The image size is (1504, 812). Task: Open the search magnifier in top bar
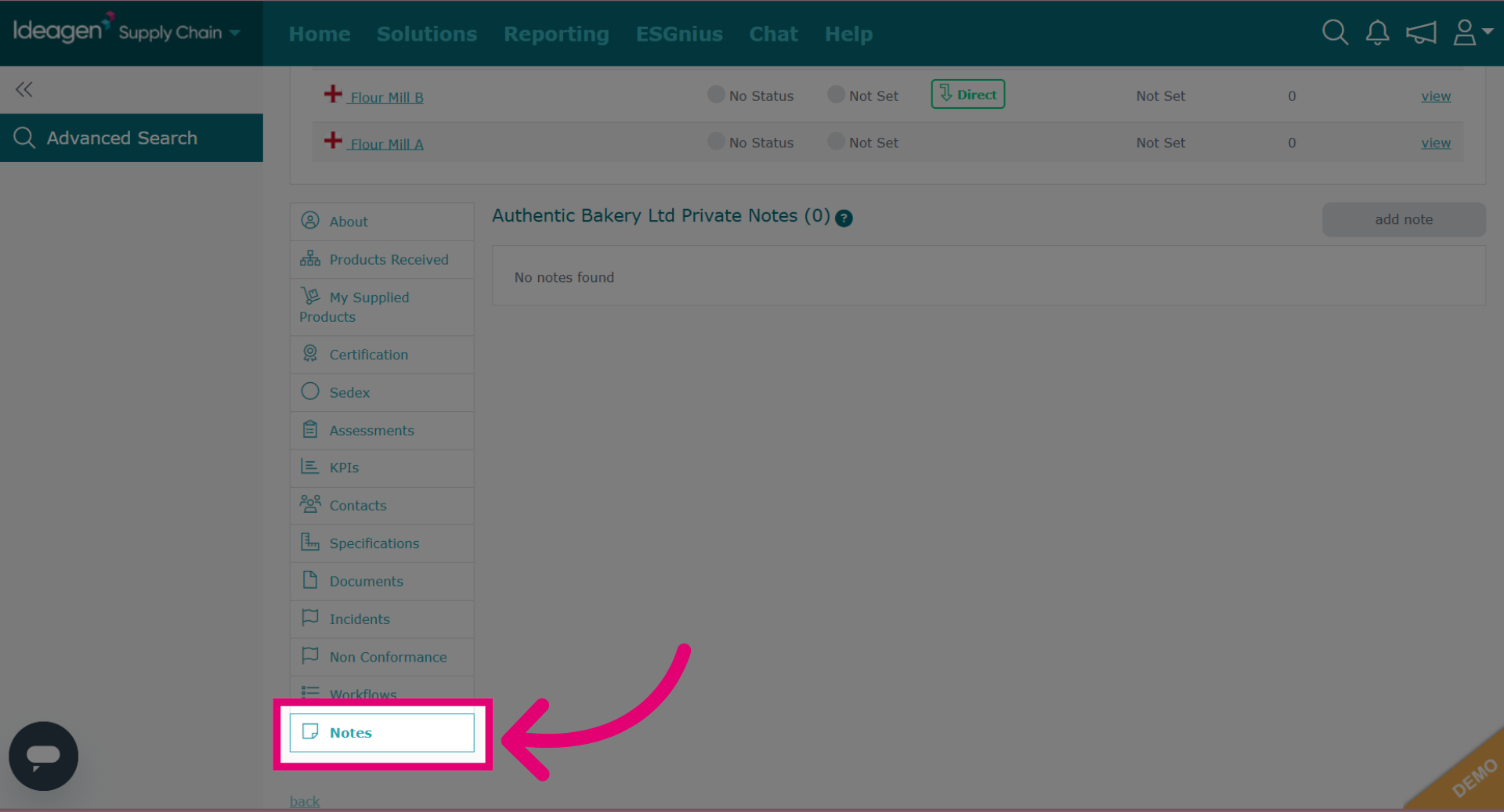click(1335, 33)
